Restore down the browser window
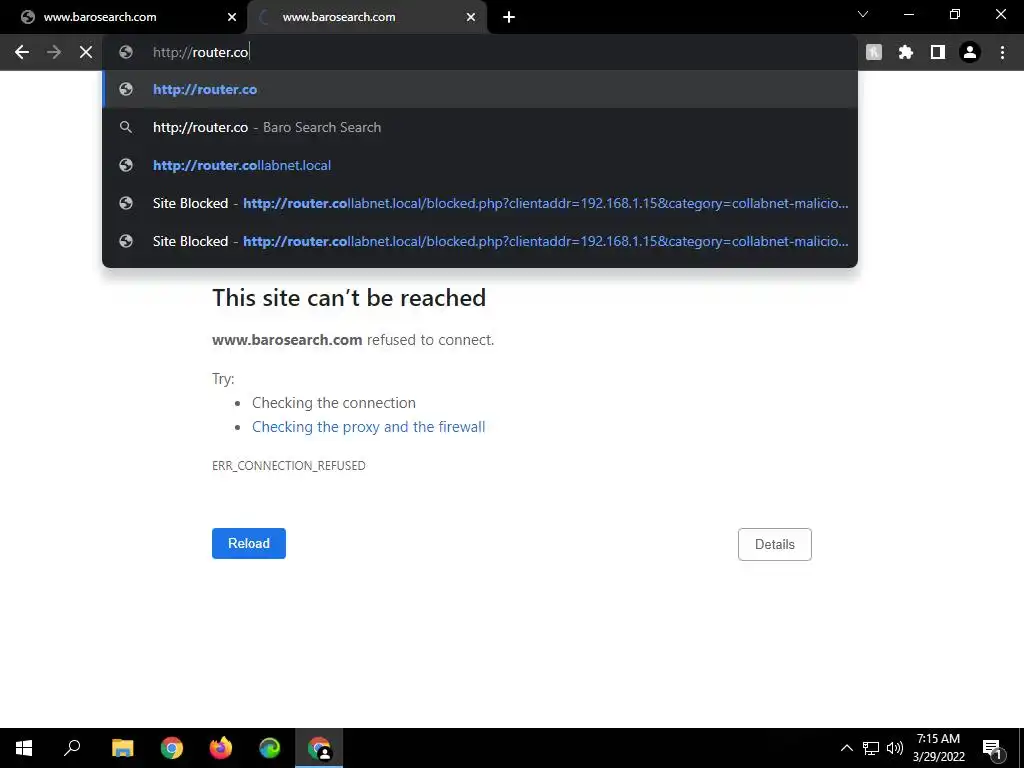The width and height of the screenshot is (1024, 768). [x=955, y=14]
